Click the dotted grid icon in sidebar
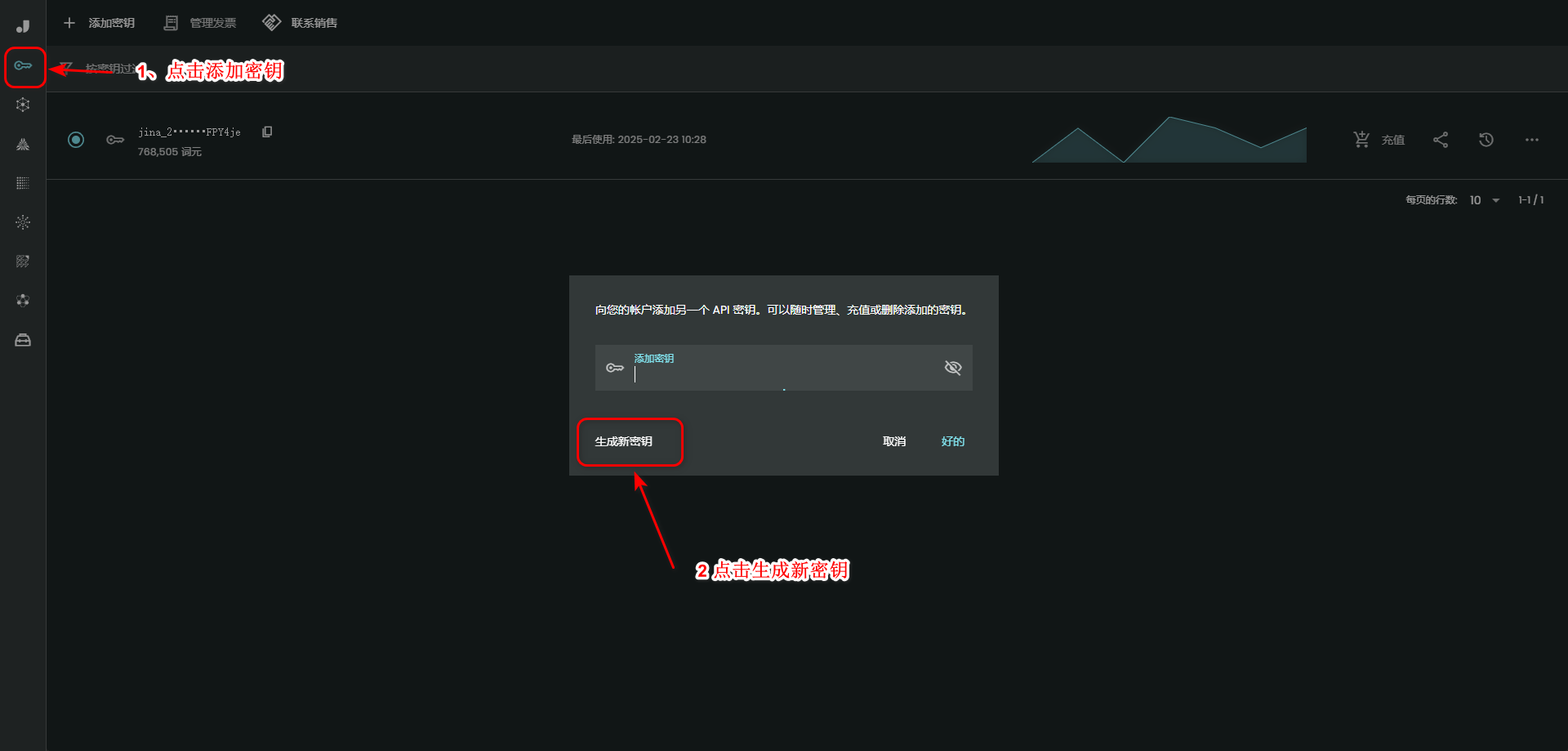Screen dimensions: 1568x751 tap(23, 183)
